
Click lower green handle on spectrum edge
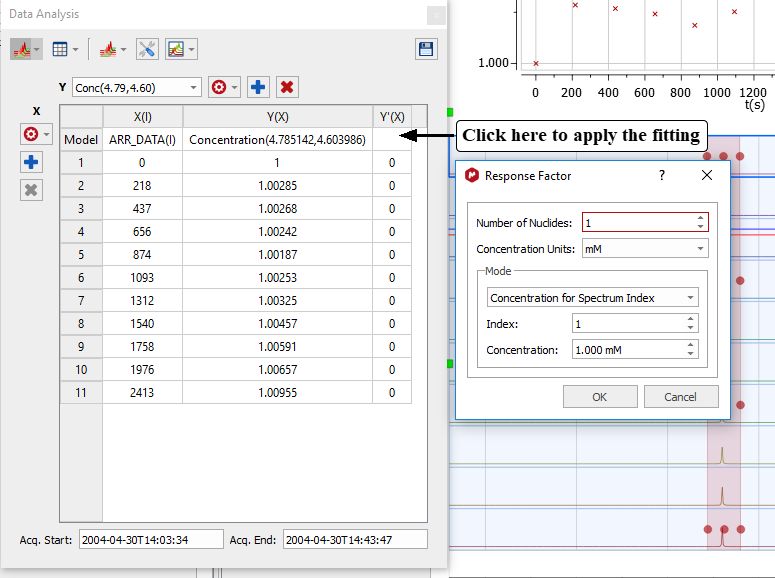coord(450,364)
